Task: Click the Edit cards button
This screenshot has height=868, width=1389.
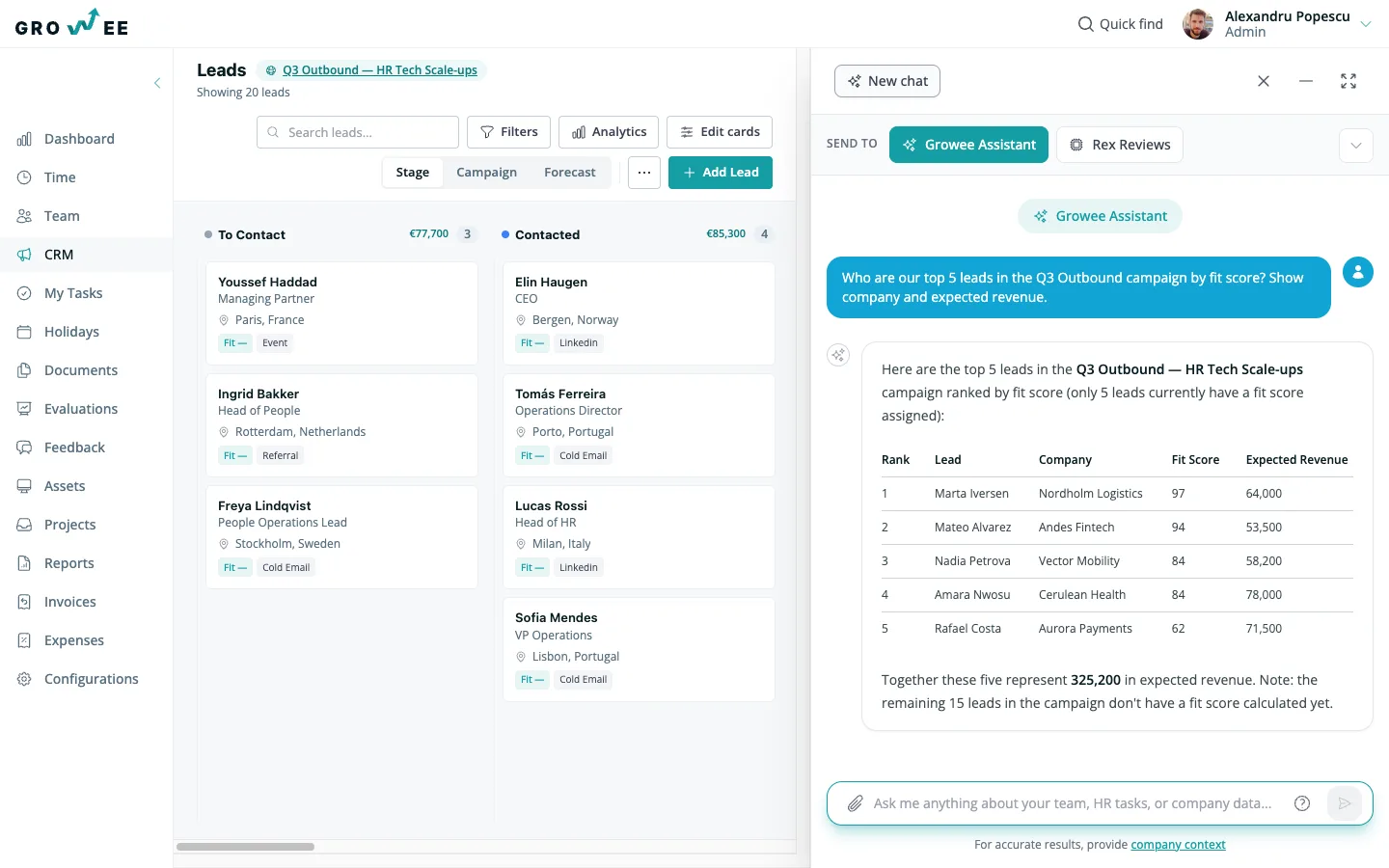Action: point(720,132)
